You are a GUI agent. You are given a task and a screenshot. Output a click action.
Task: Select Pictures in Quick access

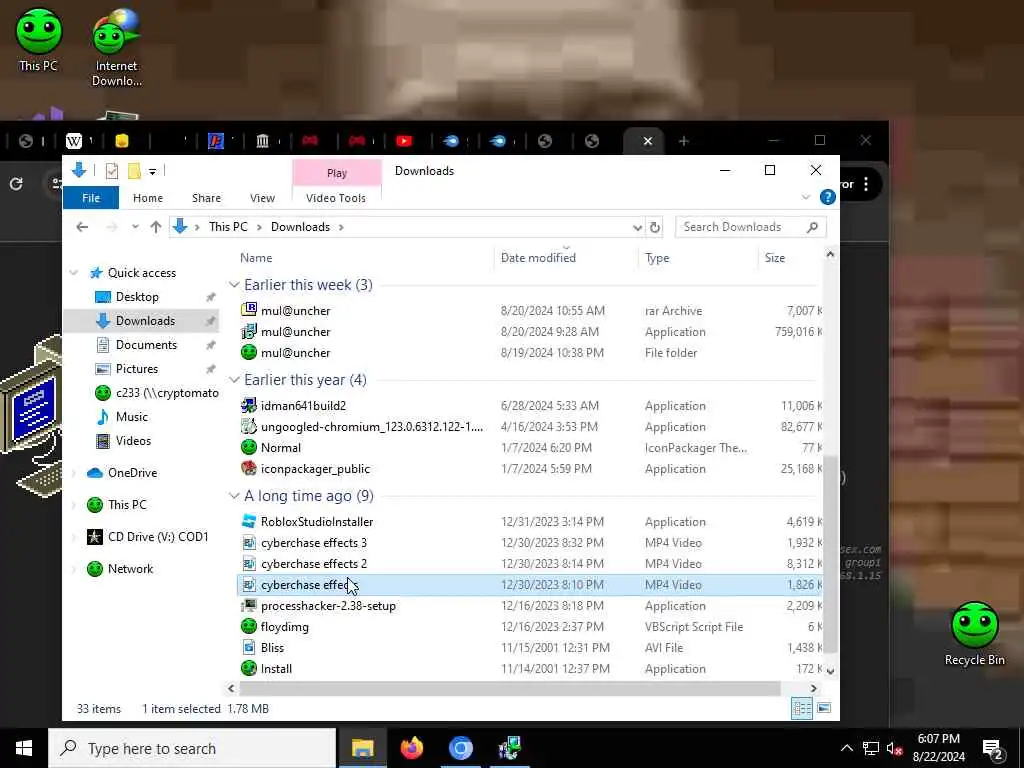pos(136,369)
